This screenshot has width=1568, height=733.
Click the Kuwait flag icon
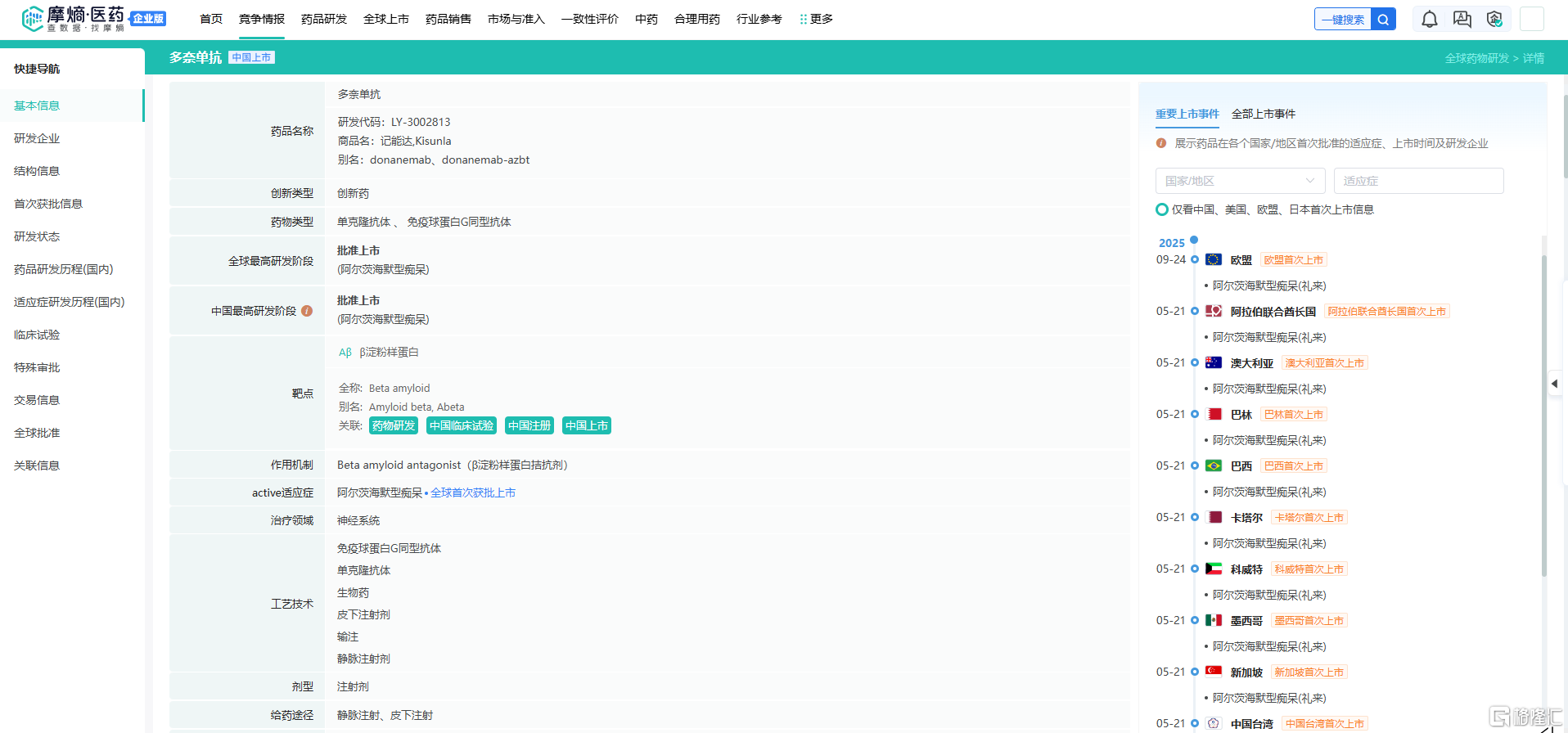[x=1214, y=569]
